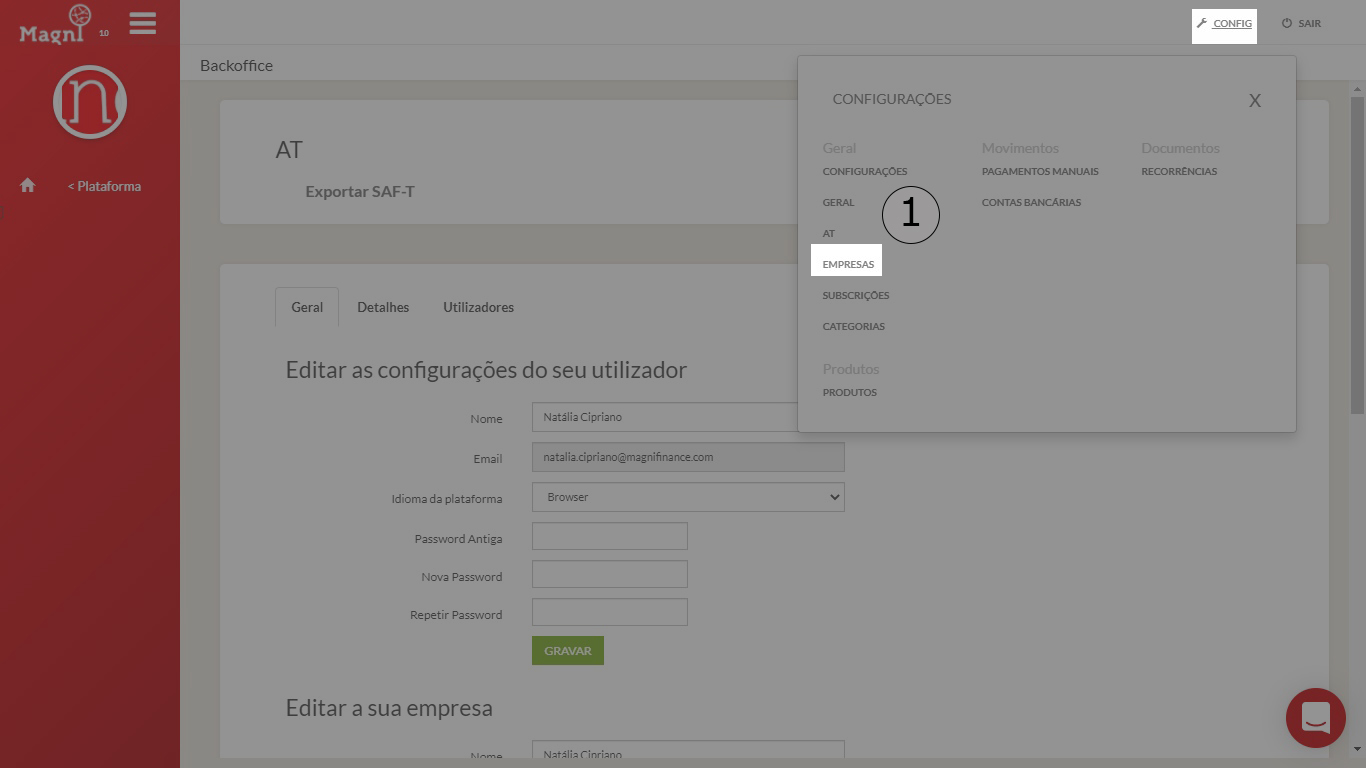Viewport: 1366px width, 768px height.
Task: Open the hamburger navigation menu
Action: click(x=142, y=23)
